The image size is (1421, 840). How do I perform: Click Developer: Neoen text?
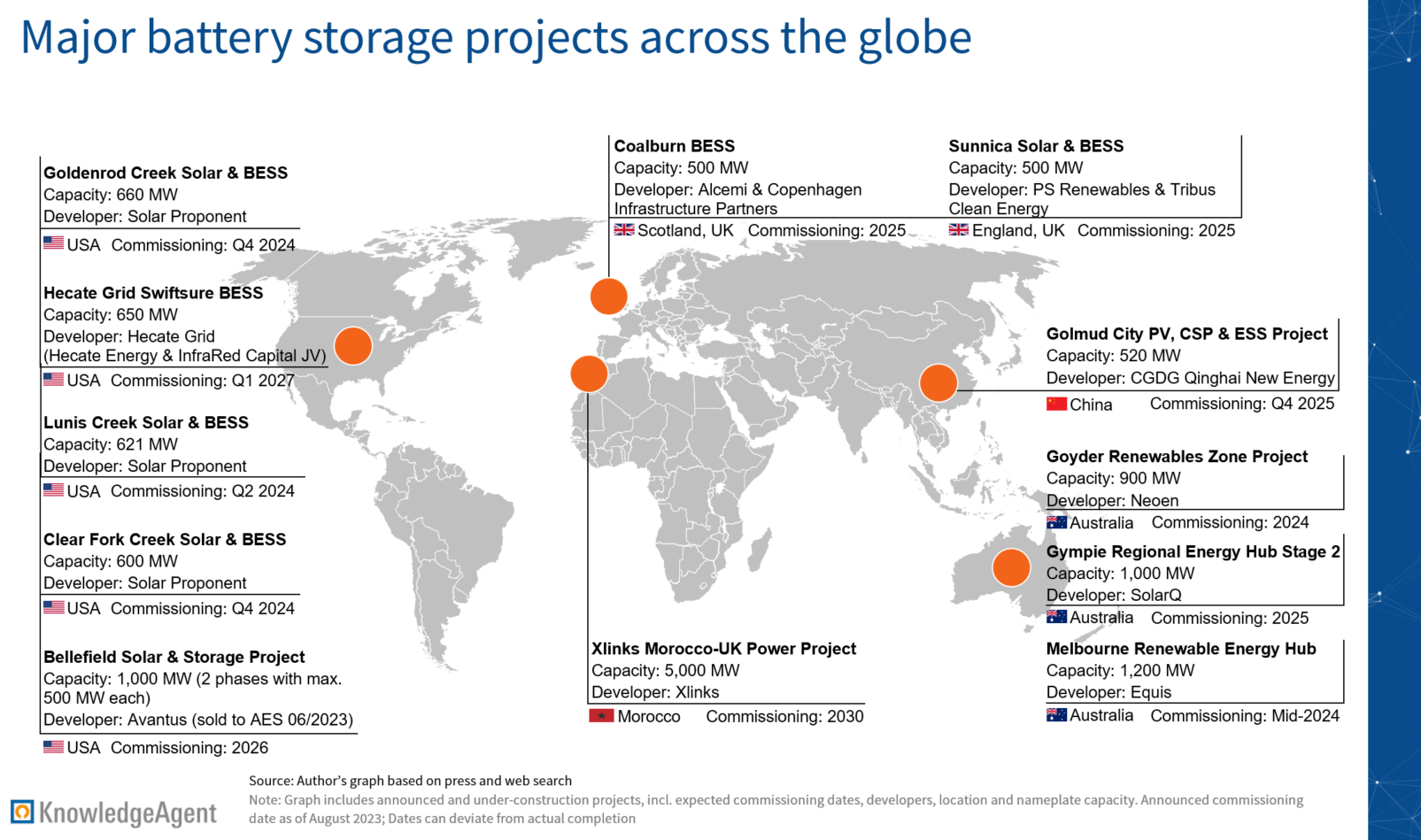(1113, 501)
